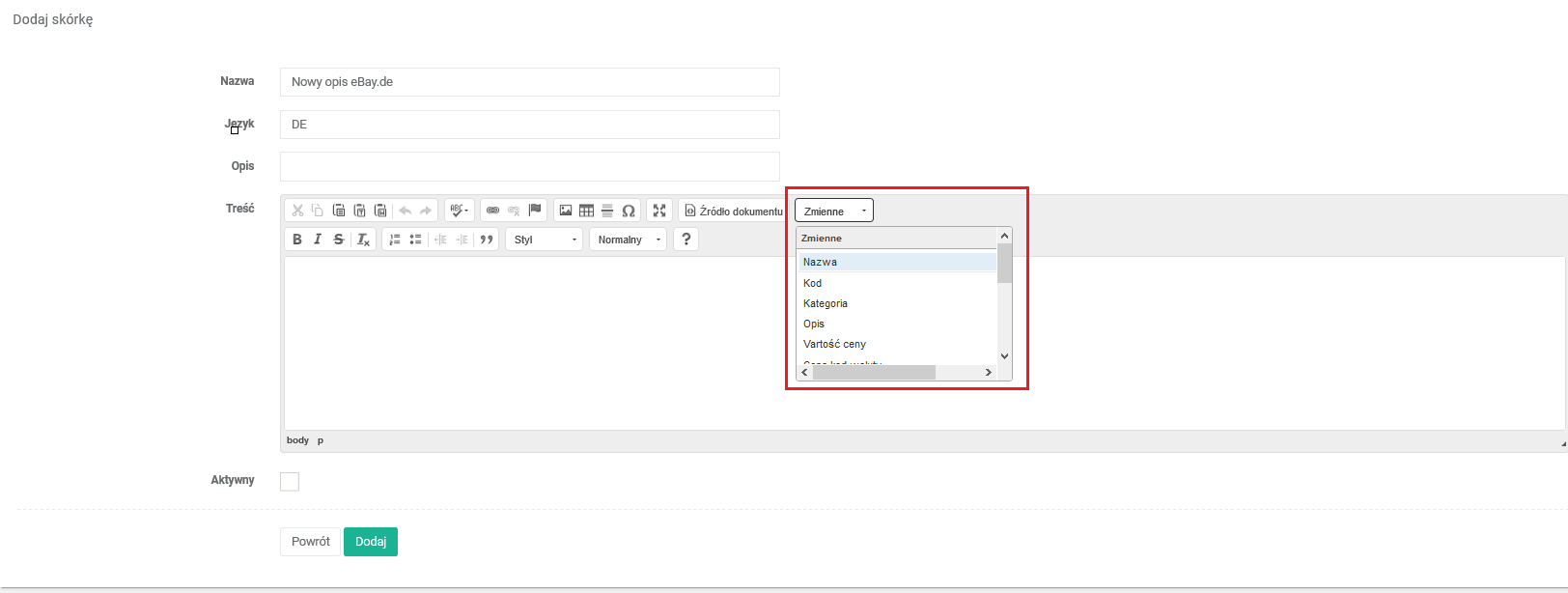
Task: Insert block quote
Action: 487,240
